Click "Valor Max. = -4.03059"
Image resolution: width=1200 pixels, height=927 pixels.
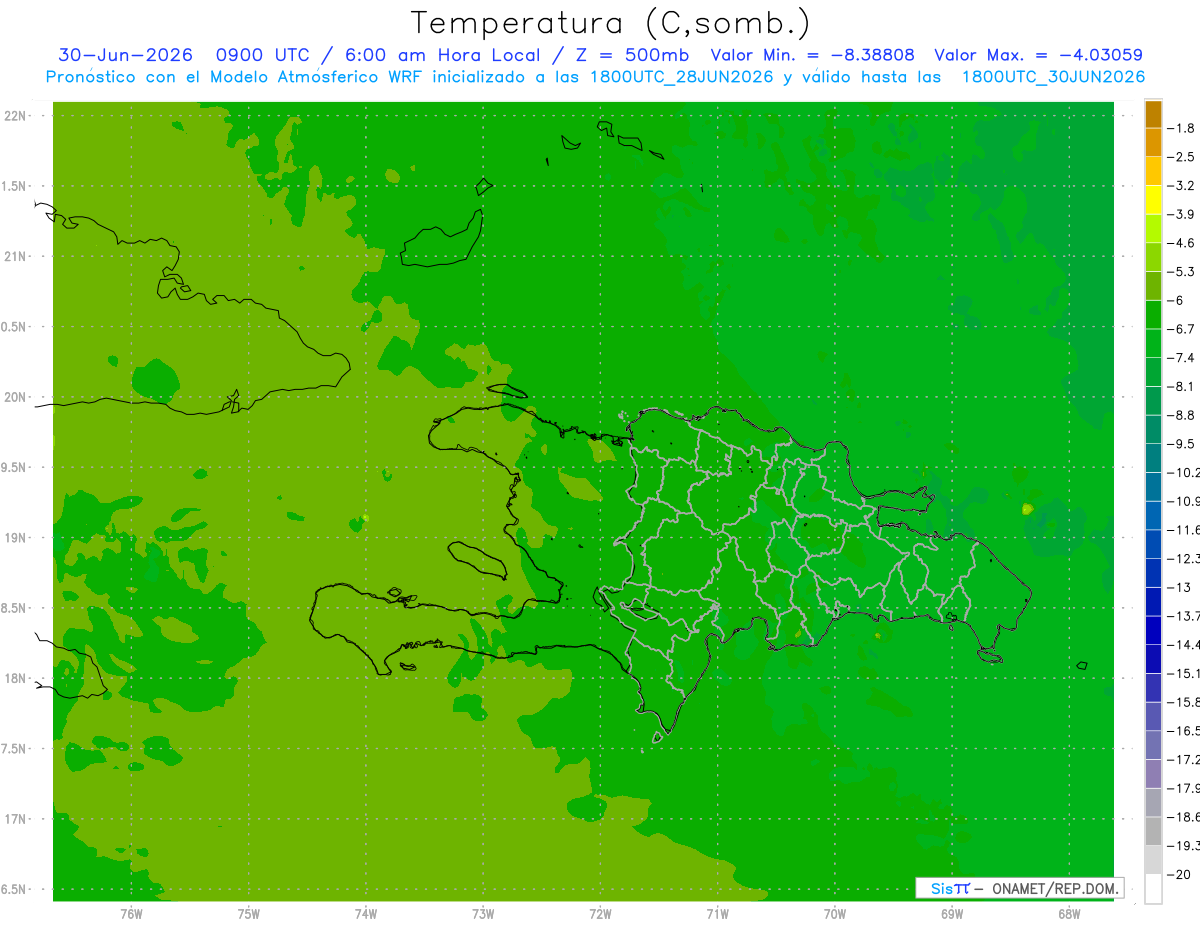(x=1038, y=55)
